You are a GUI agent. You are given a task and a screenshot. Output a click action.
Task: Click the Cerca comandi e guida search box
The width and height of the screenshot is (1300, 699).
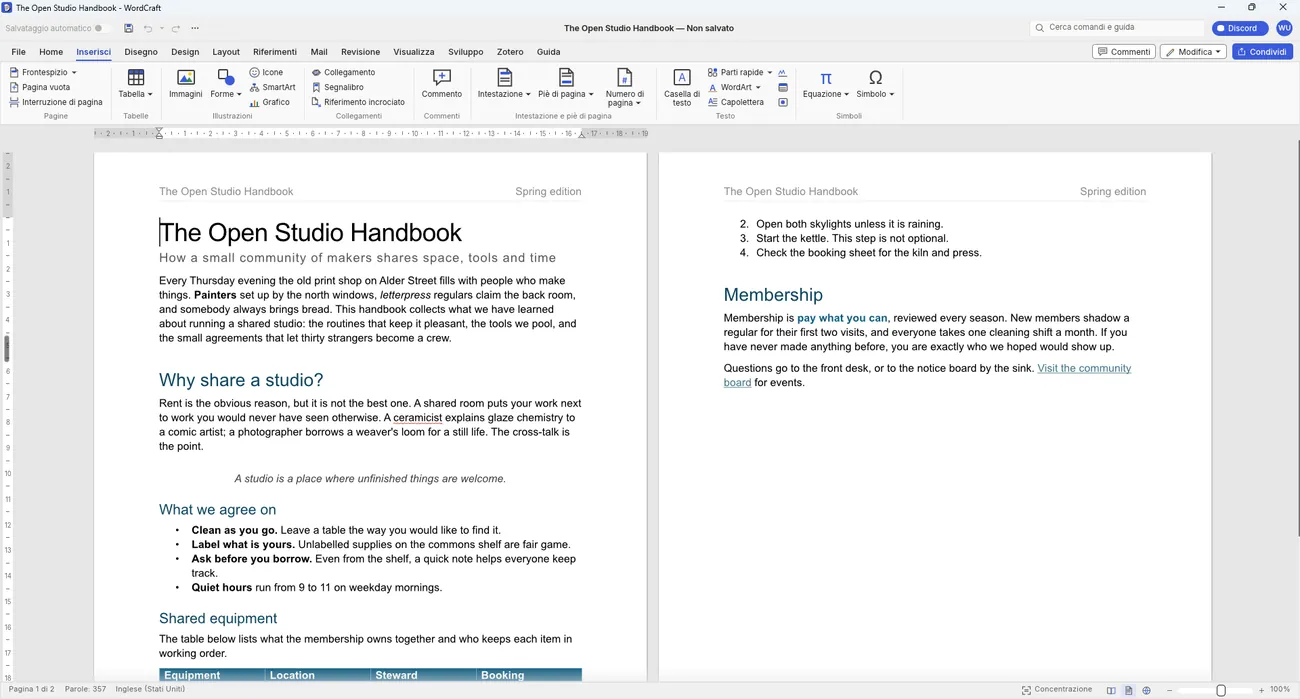tap(1117, 28)
